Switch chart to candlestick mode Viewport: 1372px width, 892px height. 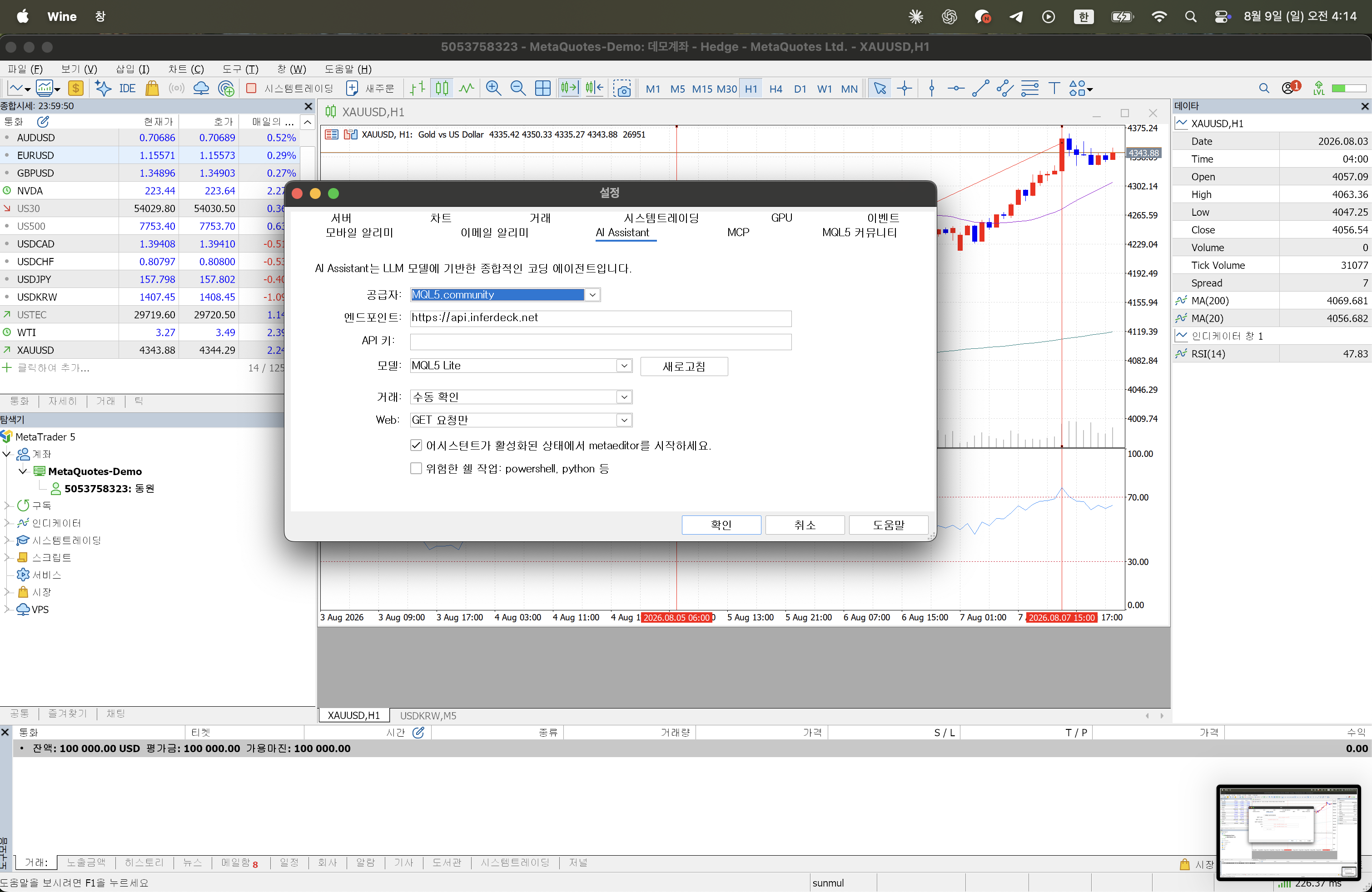coord(442,89)
